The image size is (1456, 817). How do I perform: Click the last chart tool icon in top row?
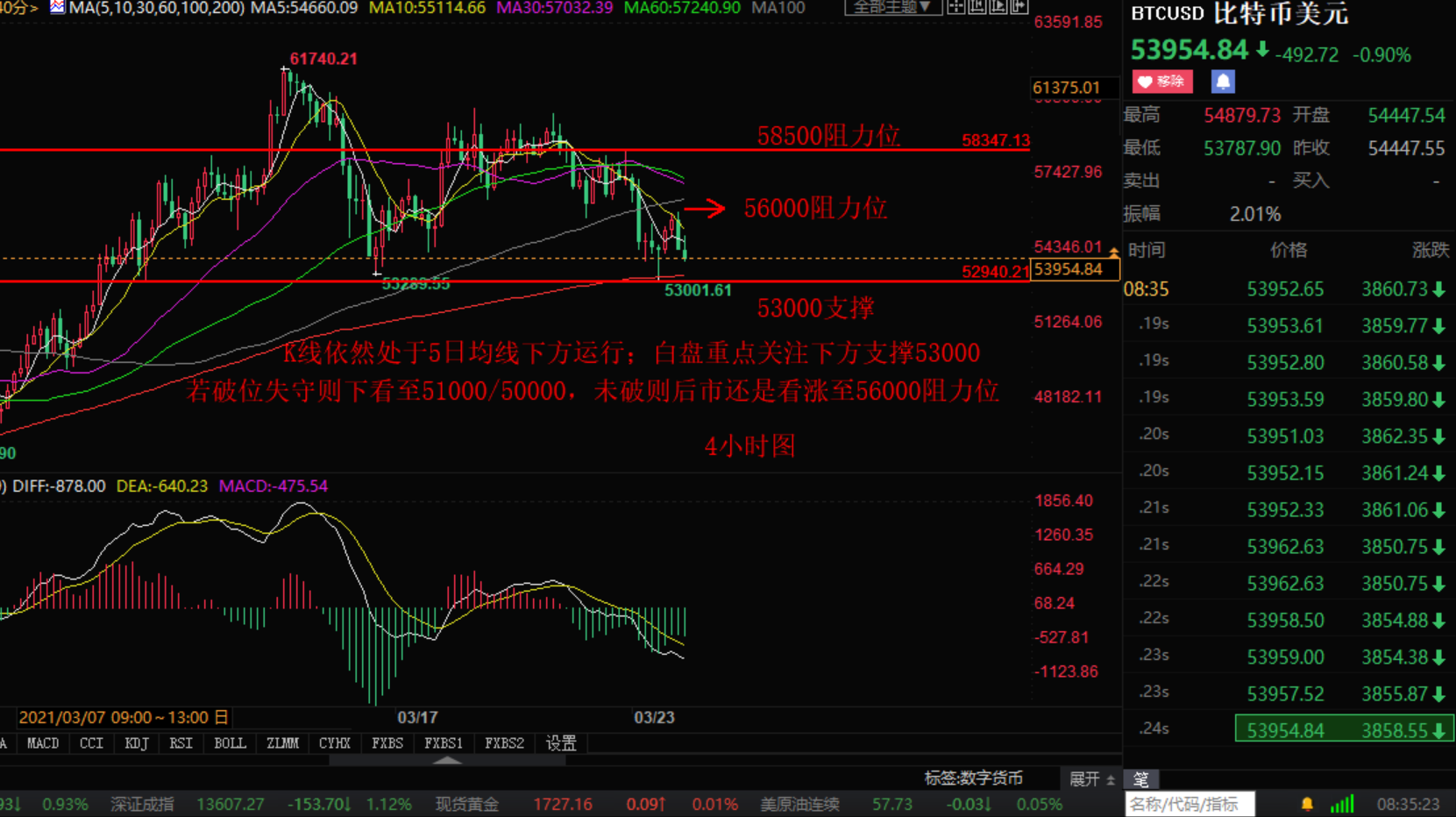(x=1019, y=7)
